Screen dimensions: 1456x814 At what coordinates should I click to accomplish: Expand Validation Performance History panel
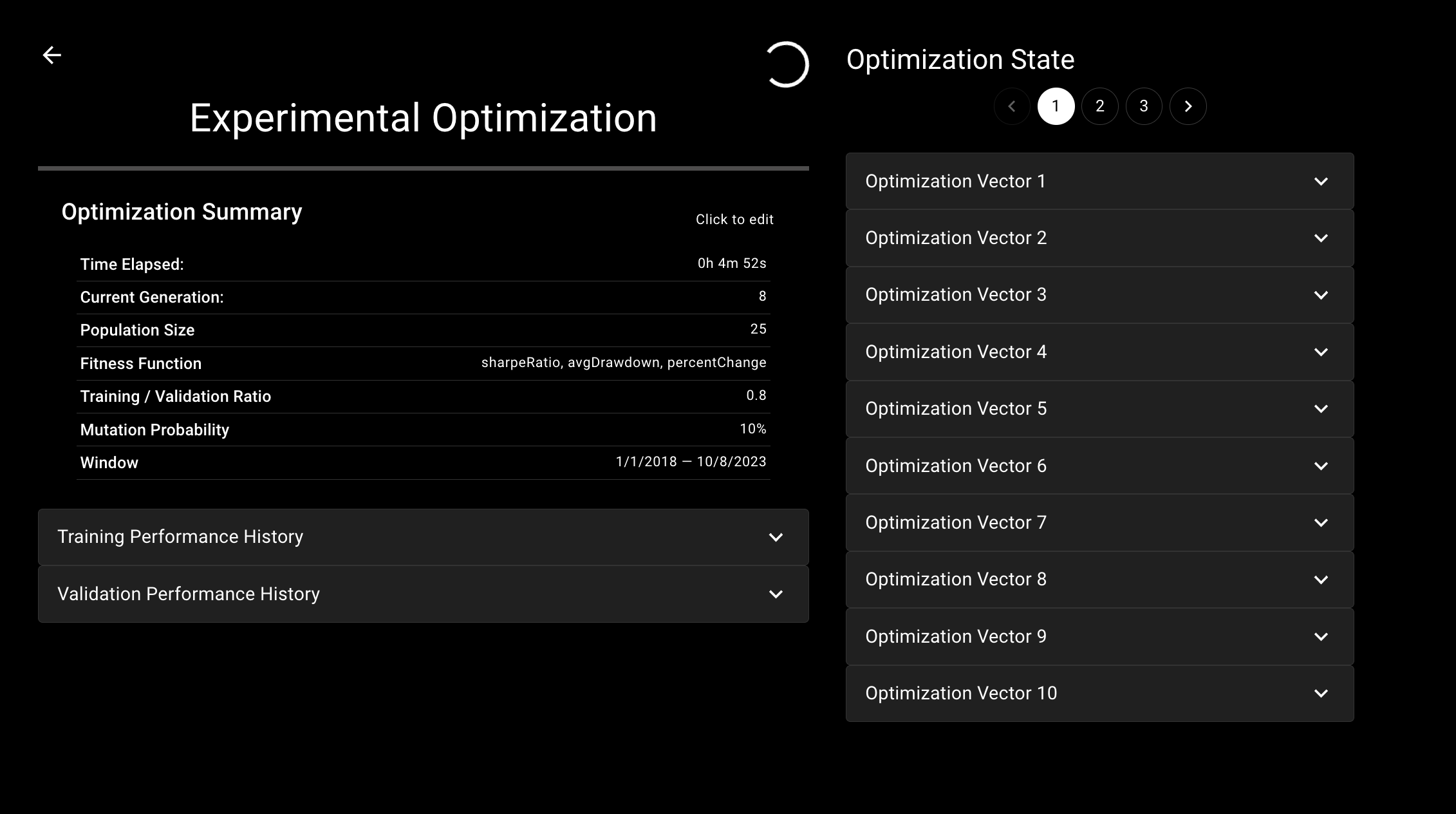(x=423, y=594)
